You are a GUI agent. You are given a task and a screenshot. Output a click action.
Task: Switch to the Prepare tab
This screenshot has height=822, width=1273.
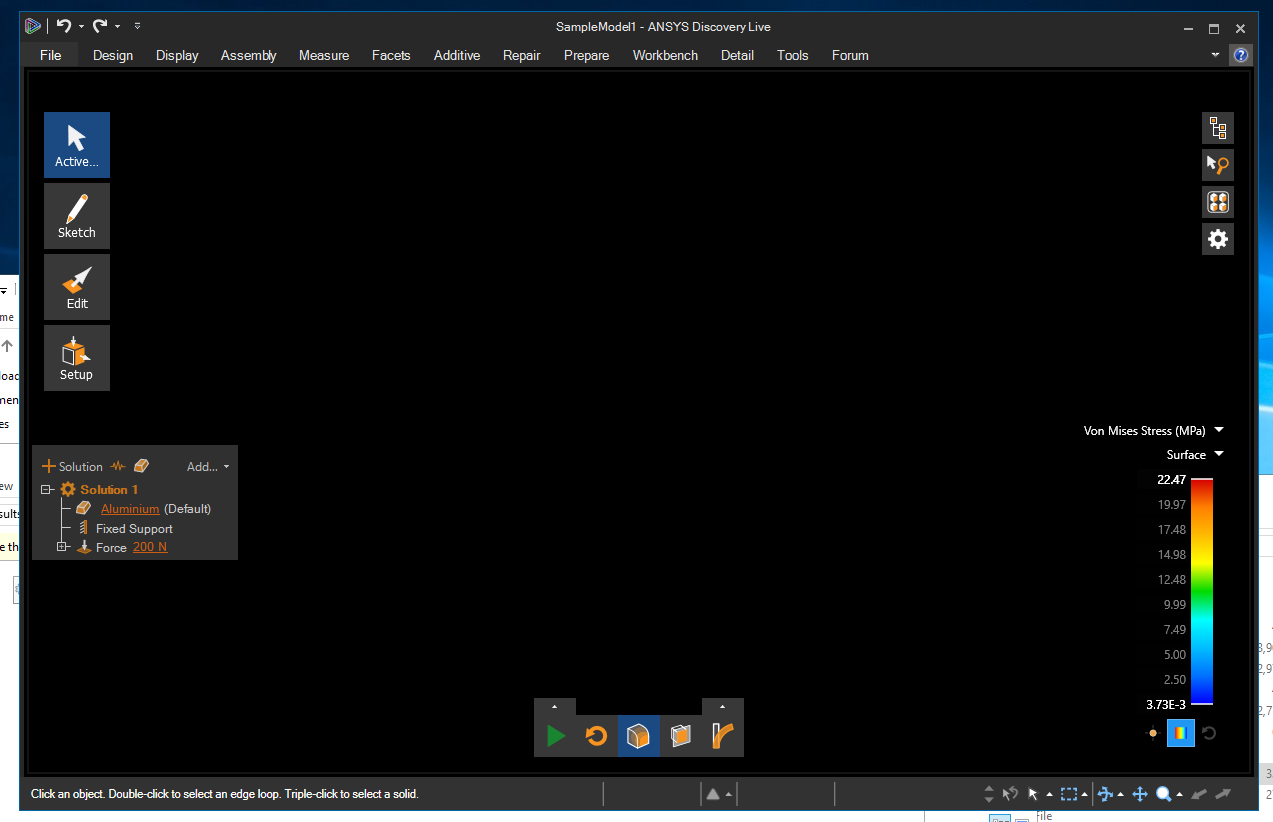(x=587, y=55)
